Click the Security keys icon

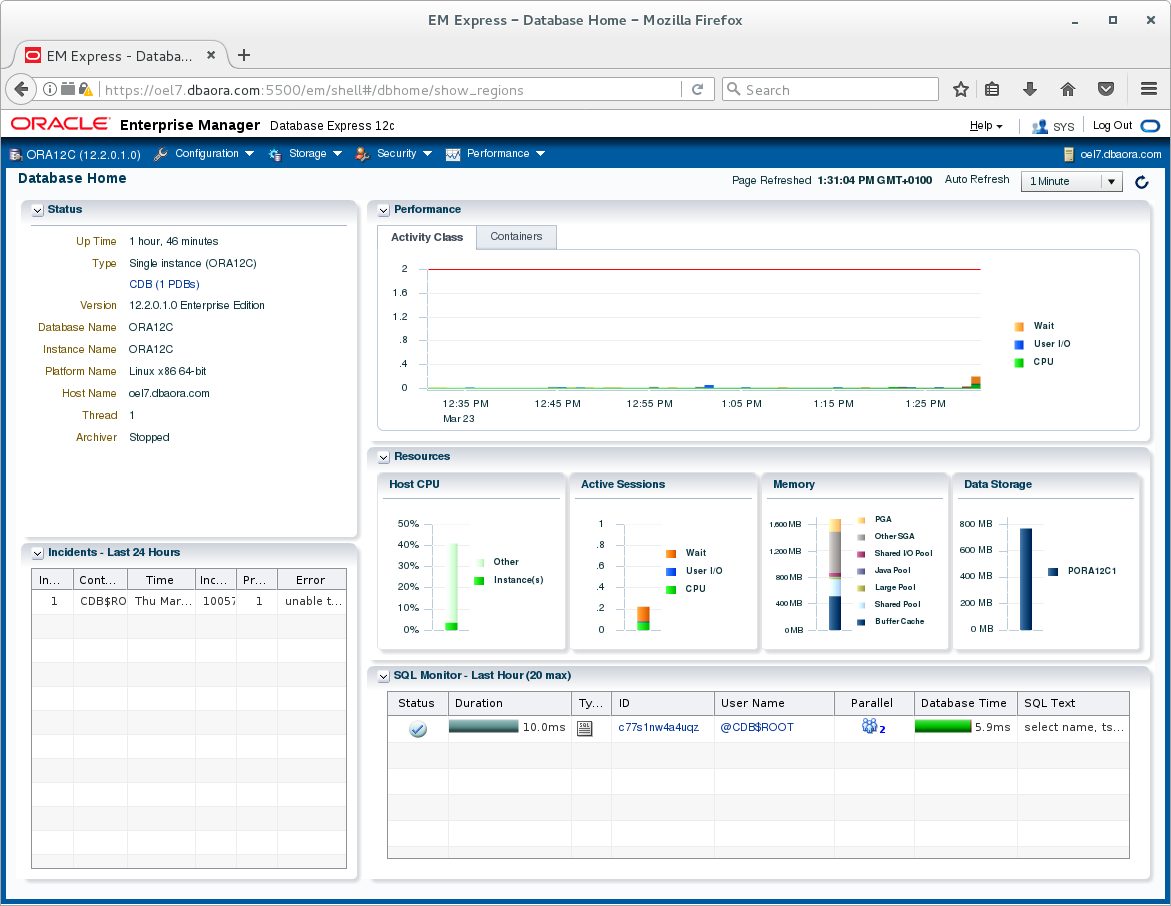[x=362, y=154]
